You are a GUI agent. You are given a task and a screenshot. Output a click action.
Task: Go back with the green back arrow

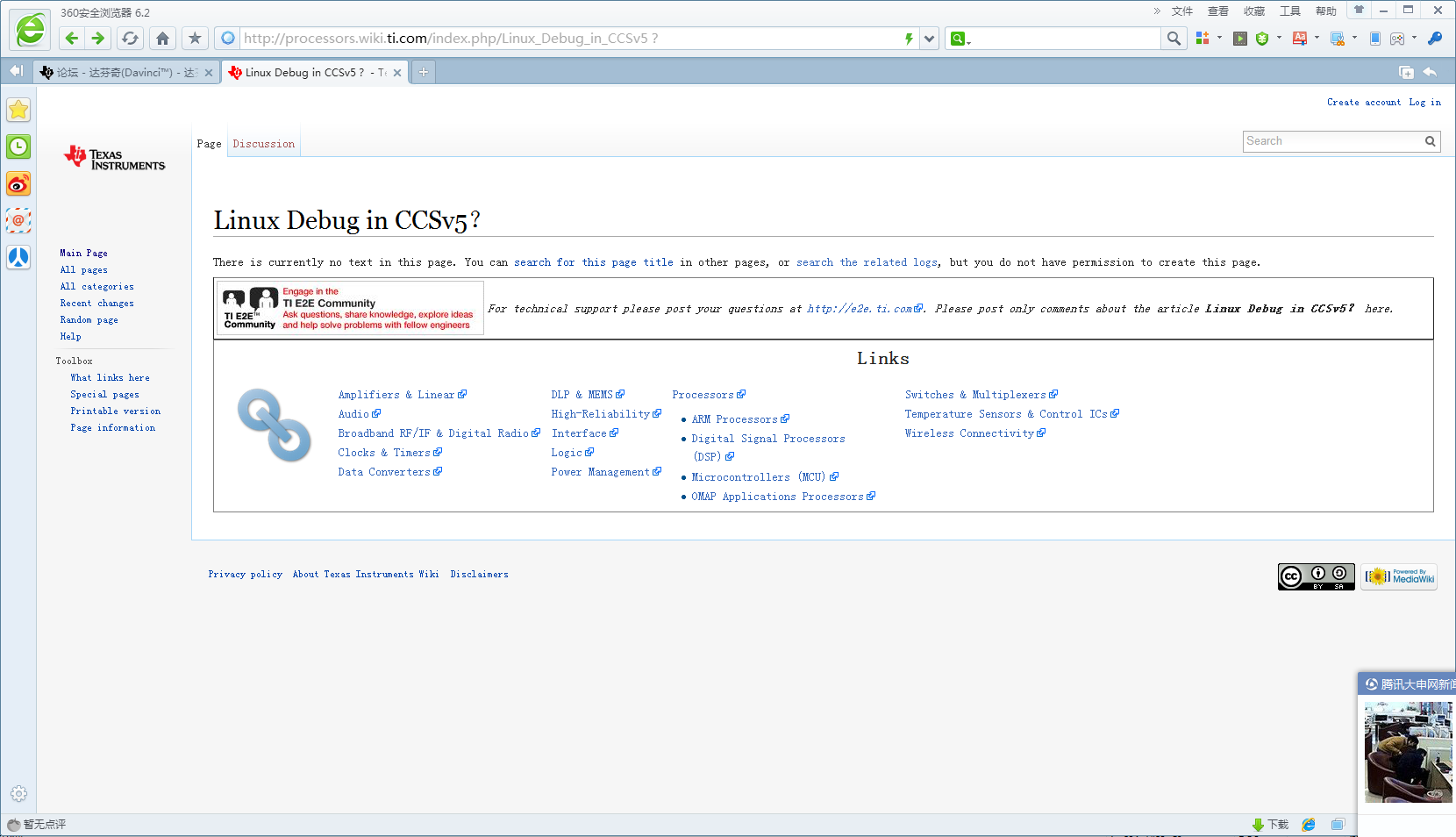point(72,39)
